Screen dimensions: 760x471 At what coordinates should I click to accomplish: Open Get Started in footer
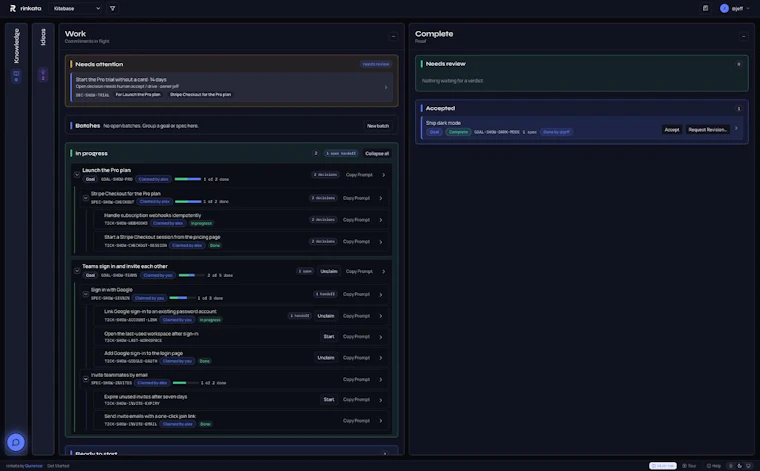pos(58,466)
